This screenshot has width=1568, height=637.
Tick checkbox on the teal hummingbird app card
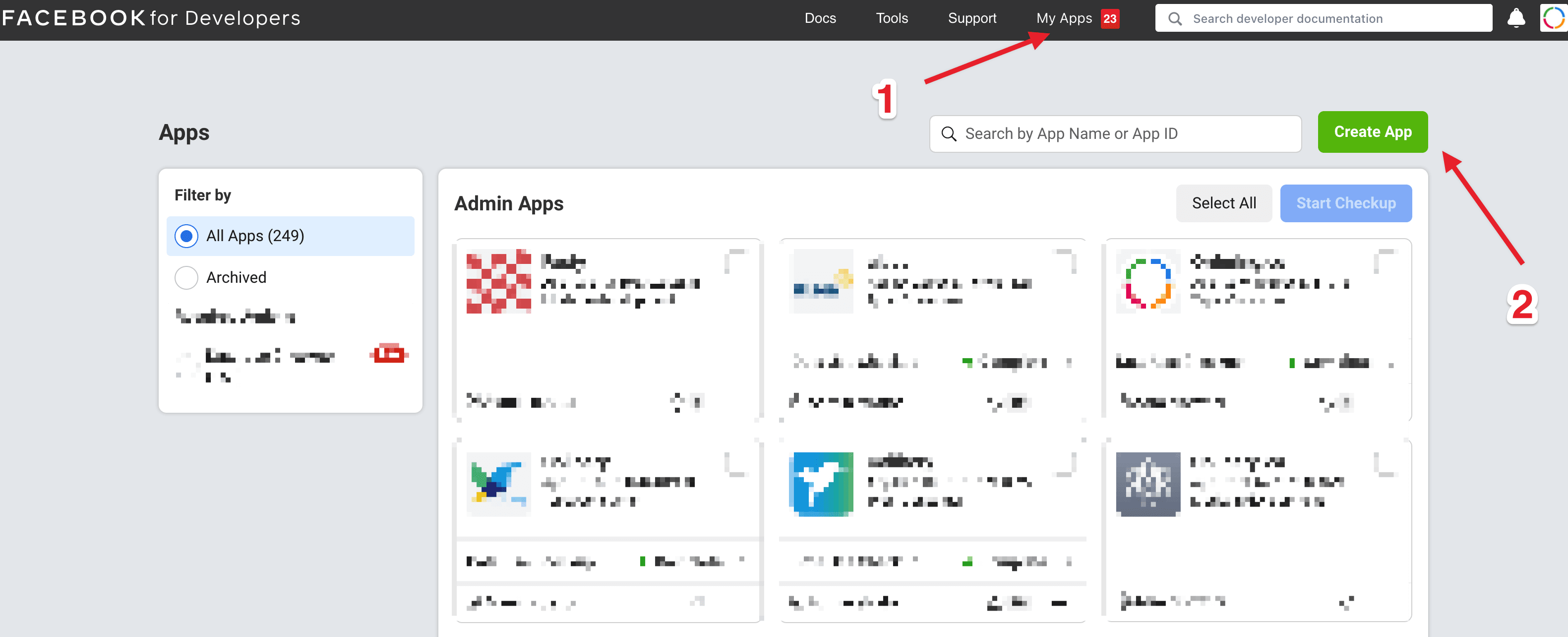[1065, 464]
